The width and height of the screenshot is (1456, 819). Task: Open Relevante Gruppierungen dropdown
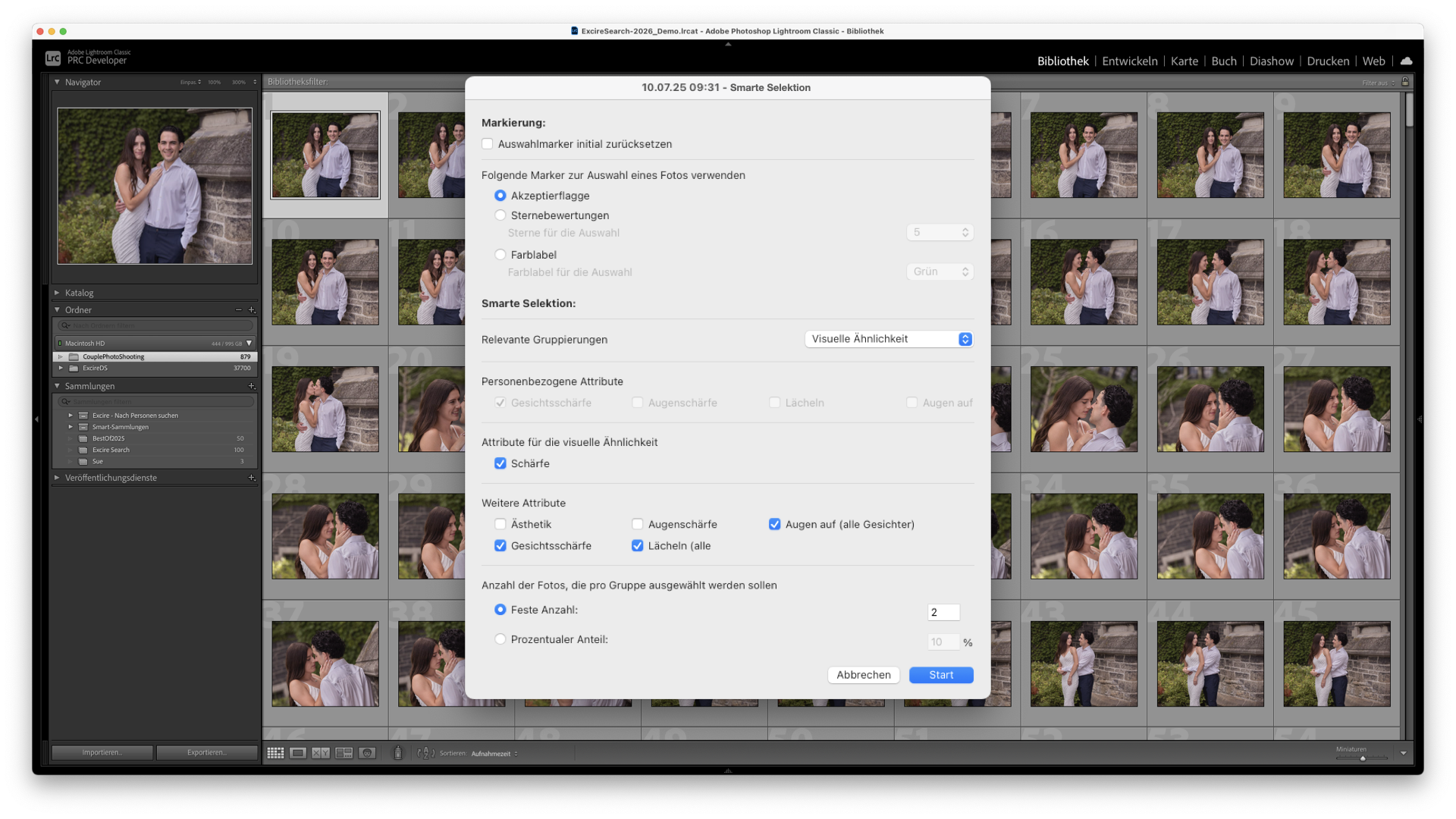[x=889, y=339]
